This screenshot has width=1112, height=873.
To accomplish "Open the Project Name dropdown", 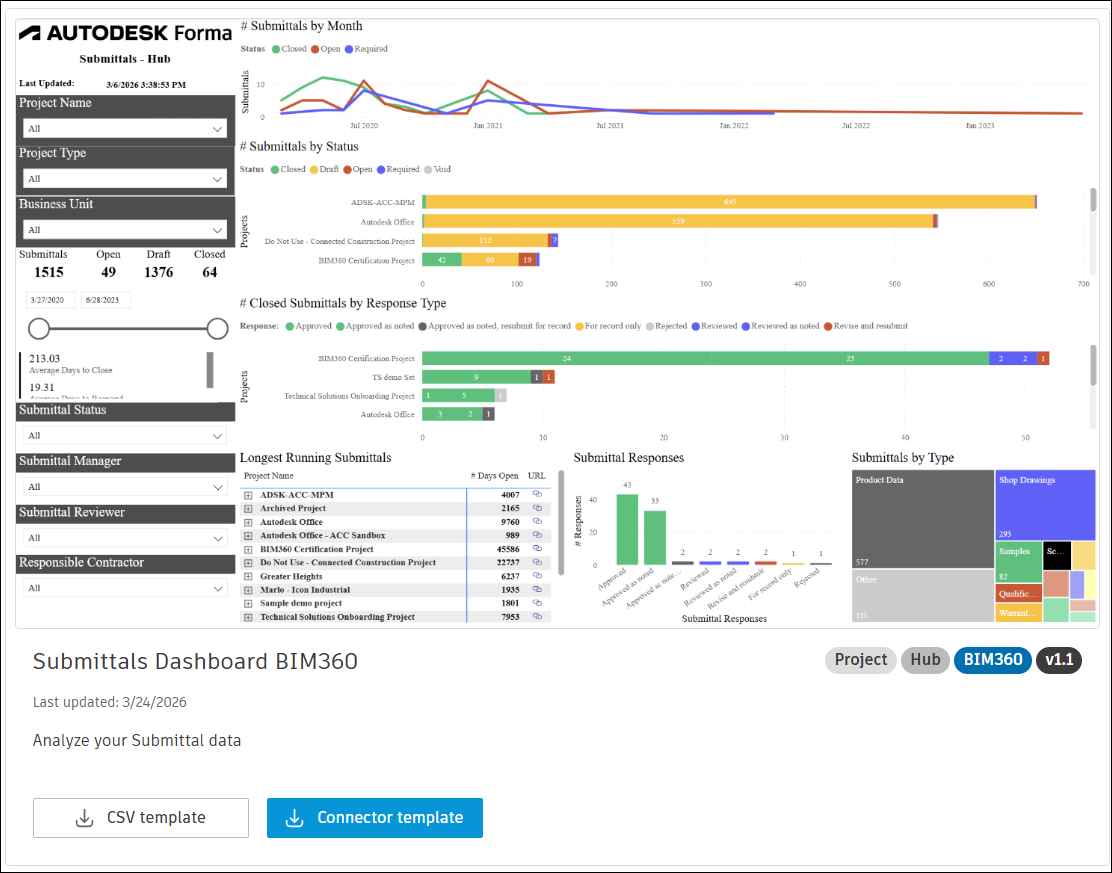I will pyautogui.click(x=125, y=128).
